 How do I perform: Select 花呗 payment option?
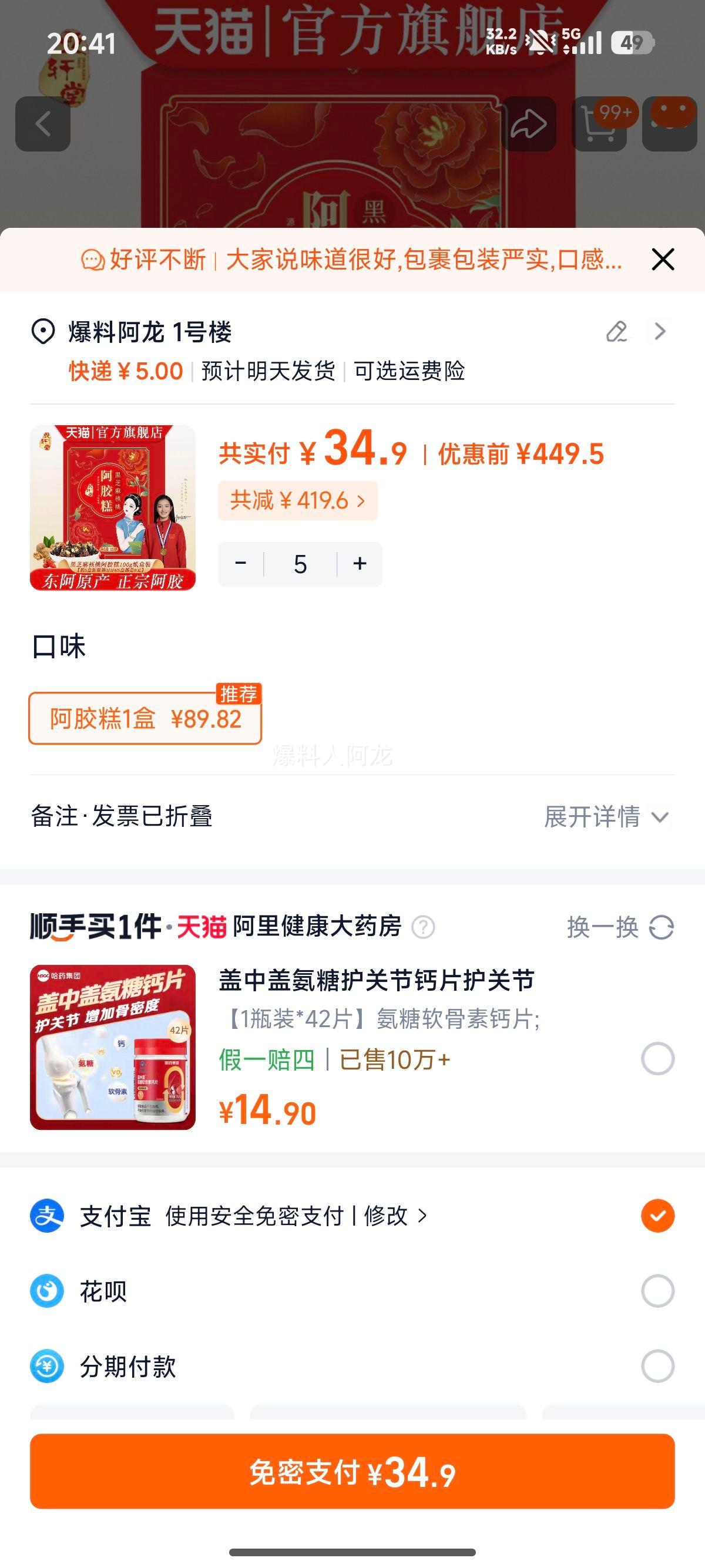click(657, 1290)
